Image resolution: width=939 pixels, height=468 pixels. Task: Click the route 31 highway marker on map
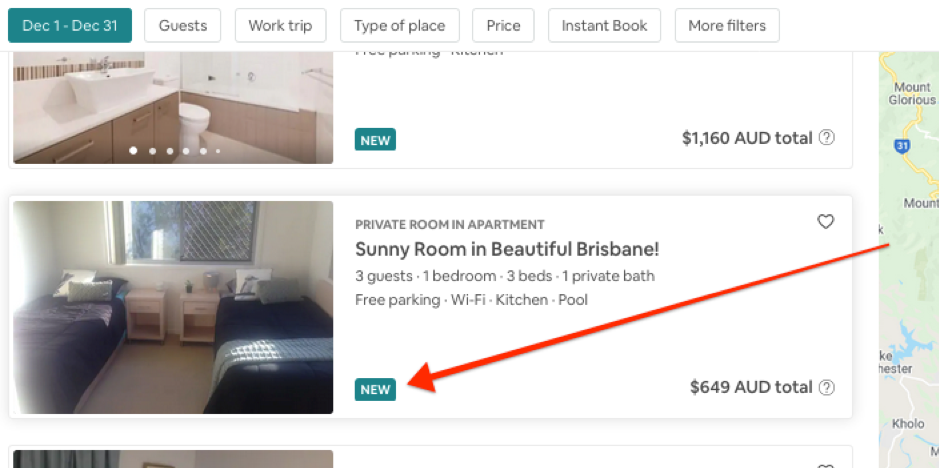tap(900, 145)
